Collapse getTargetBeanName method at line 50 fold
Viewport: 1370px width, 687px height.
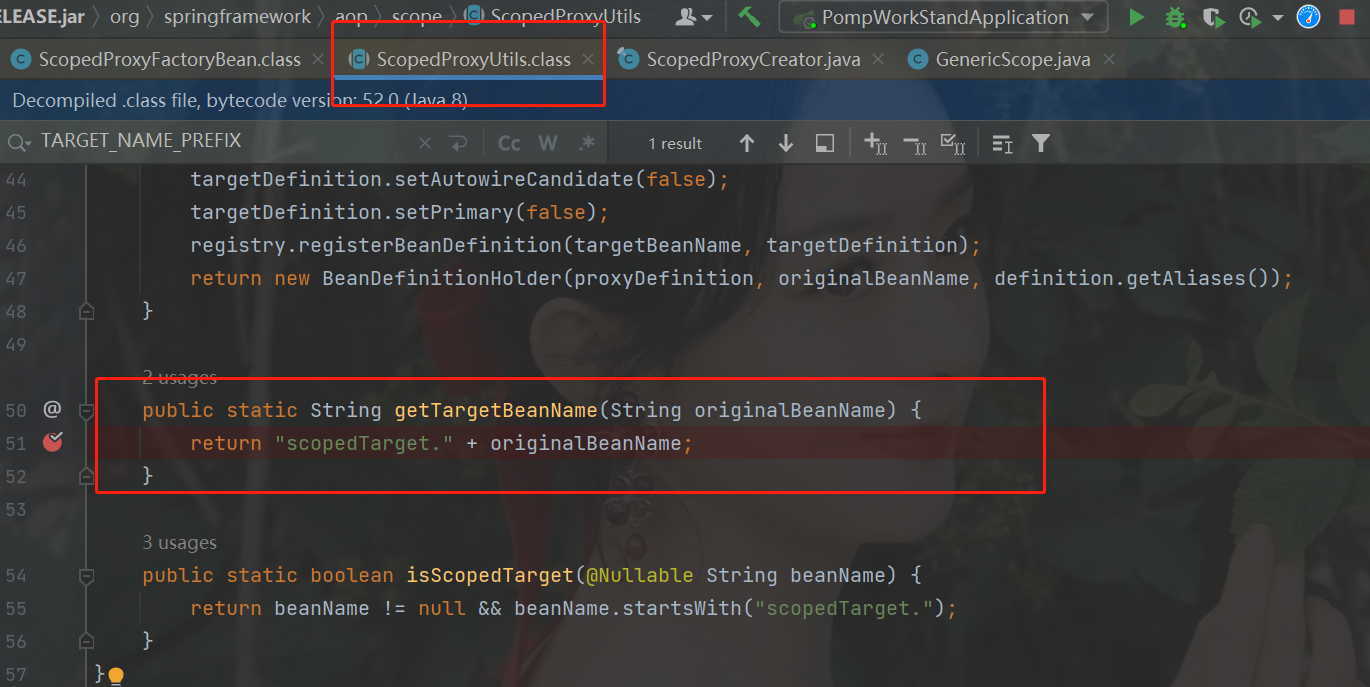point(87,410)
